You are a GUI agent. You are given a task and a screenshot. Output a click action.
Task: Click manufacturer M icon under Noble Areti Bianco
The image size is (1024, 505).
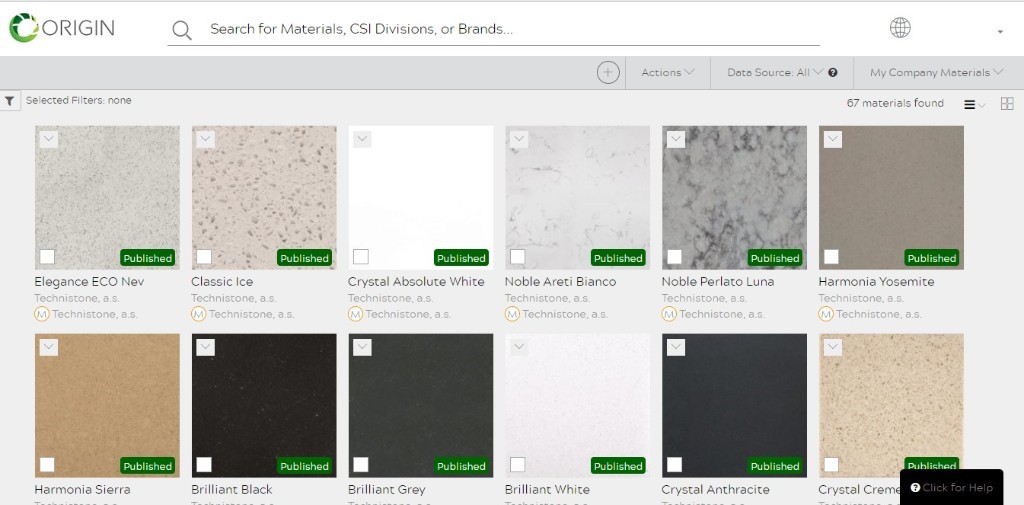click(x=512, y=314)
